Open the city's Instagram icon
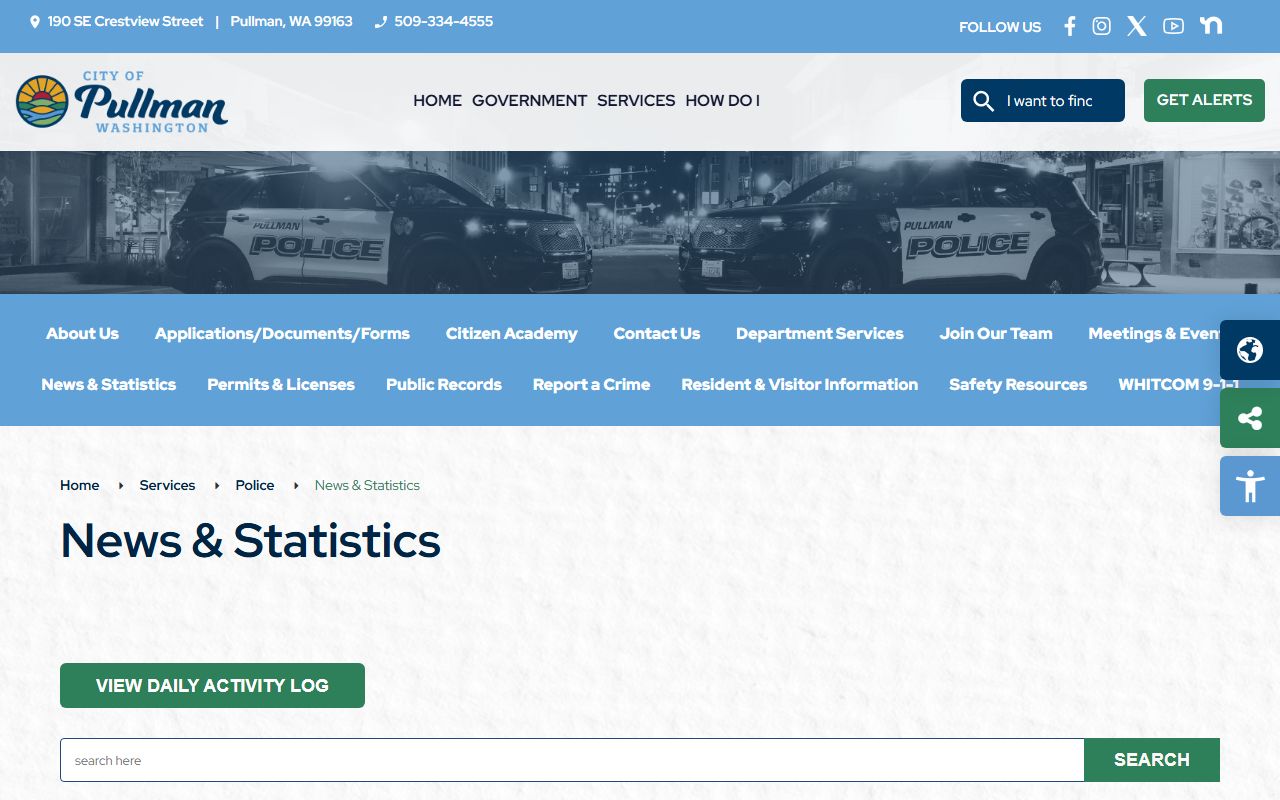 [x=1101, y=26]
